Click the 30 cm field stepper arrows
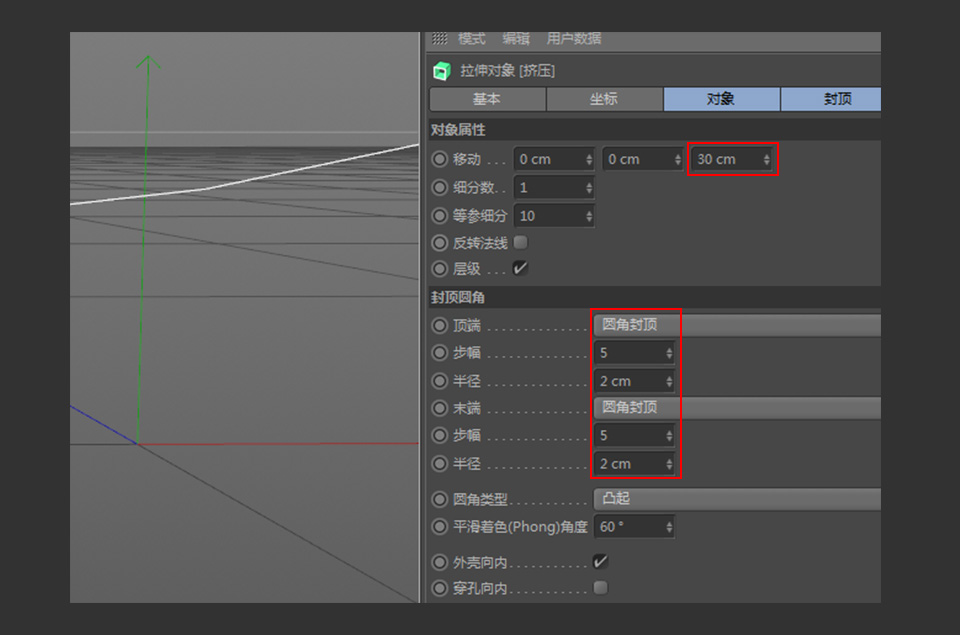 coord(766,159)
